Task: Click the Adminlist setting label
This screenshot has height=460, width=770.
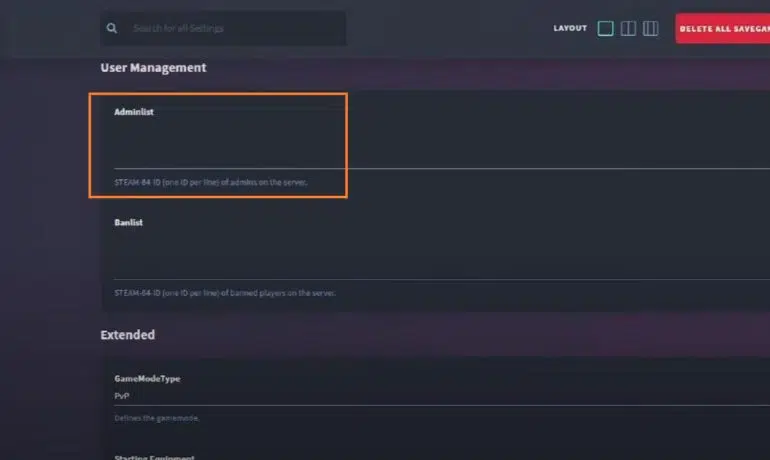Action: pos(134,112)
